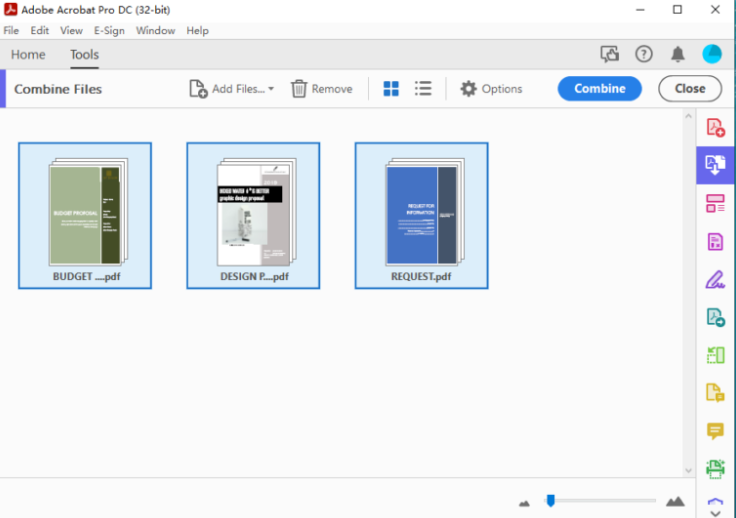Open pink Prepare Form sidebar tool

pyautogui.click(x=715, y=242)
